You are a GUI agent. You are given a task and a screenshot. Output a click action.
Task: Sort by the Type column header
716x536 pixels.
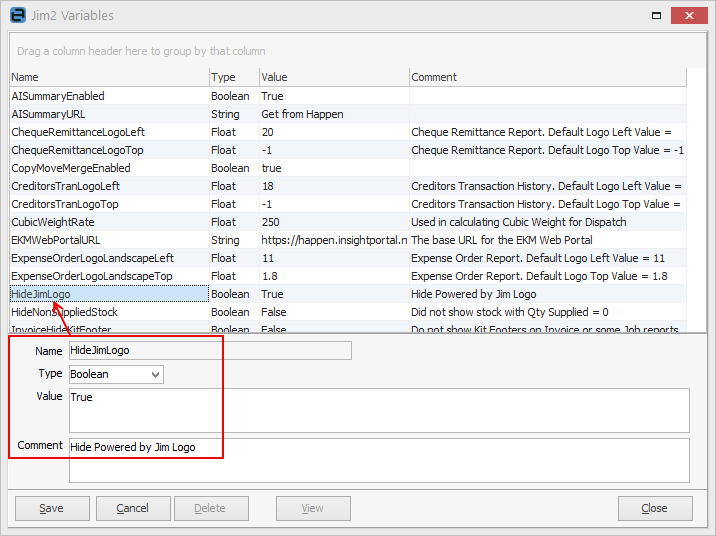coord(234,77)
